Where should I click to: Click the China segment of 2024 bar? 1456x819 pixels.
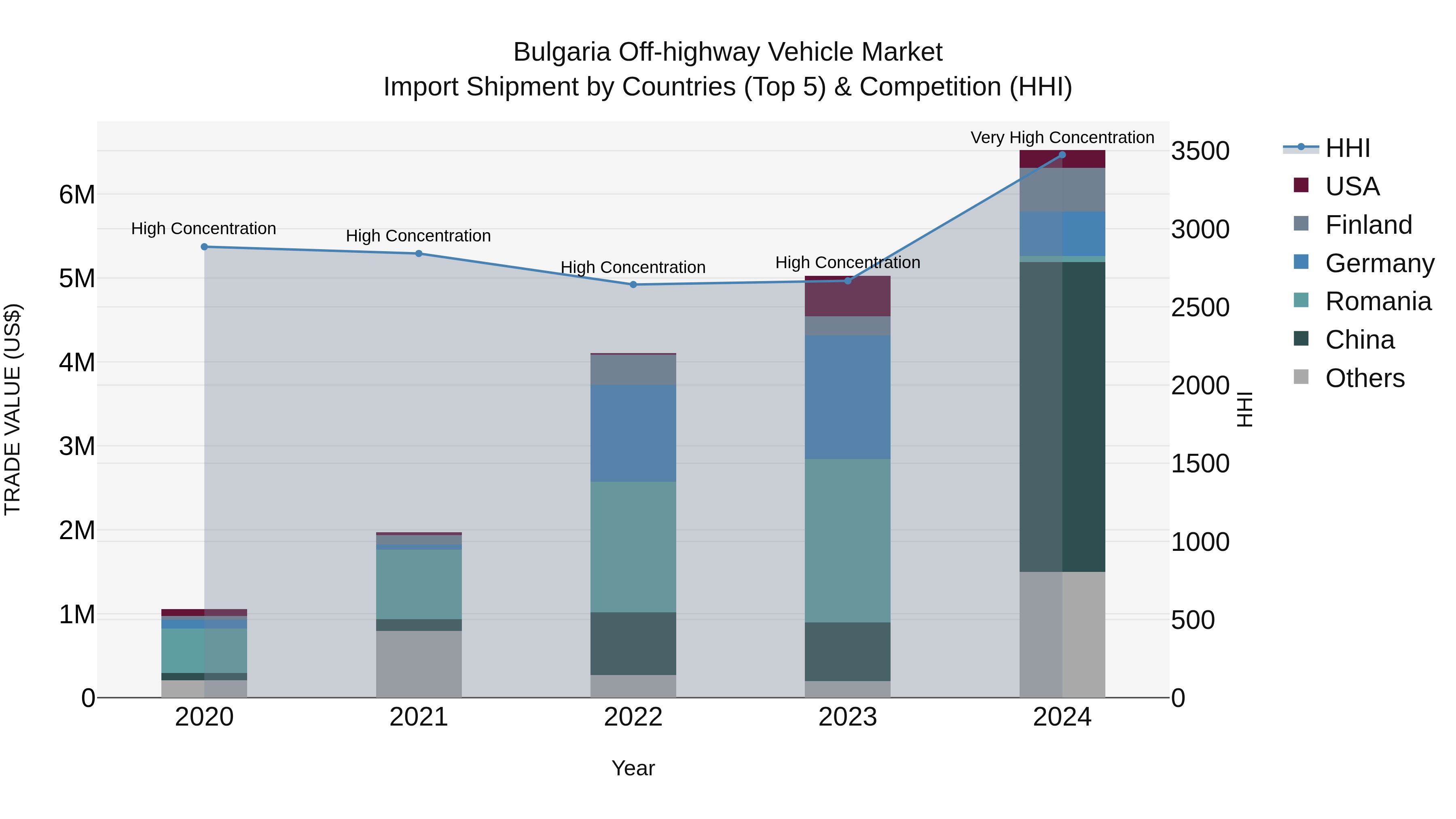click(1062, 417)
